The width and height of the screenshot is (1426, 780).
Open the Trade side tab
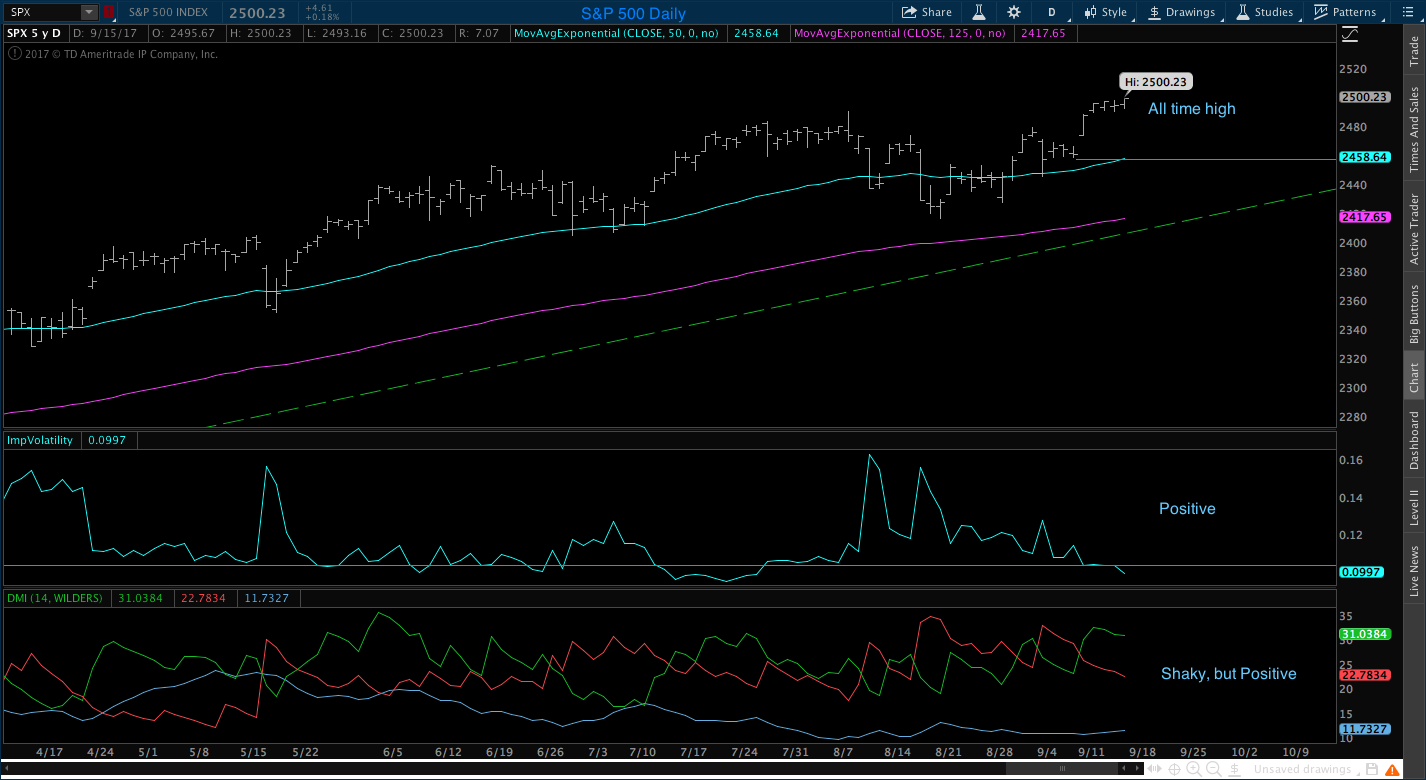[x=1414, y=52]
